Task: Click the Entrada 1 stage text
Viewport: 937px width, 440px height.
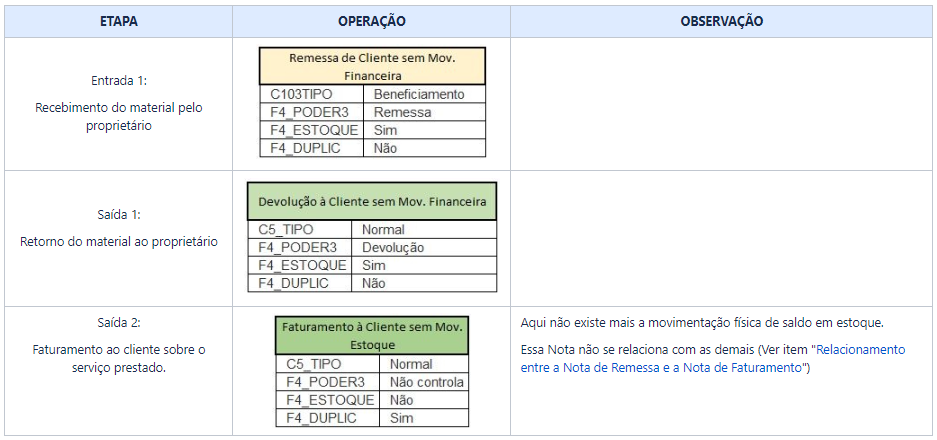Action: tap(118, 80)
